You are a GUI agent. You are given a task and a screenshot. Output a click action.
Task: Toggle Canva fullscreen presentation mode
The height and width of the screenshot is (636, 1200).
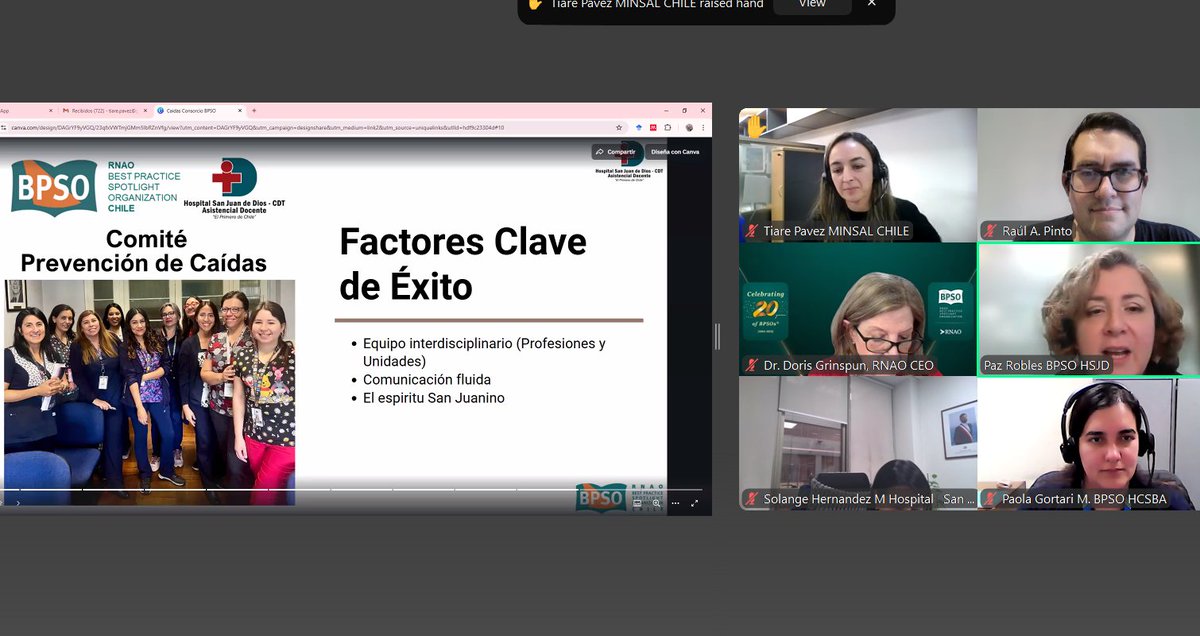694,503
